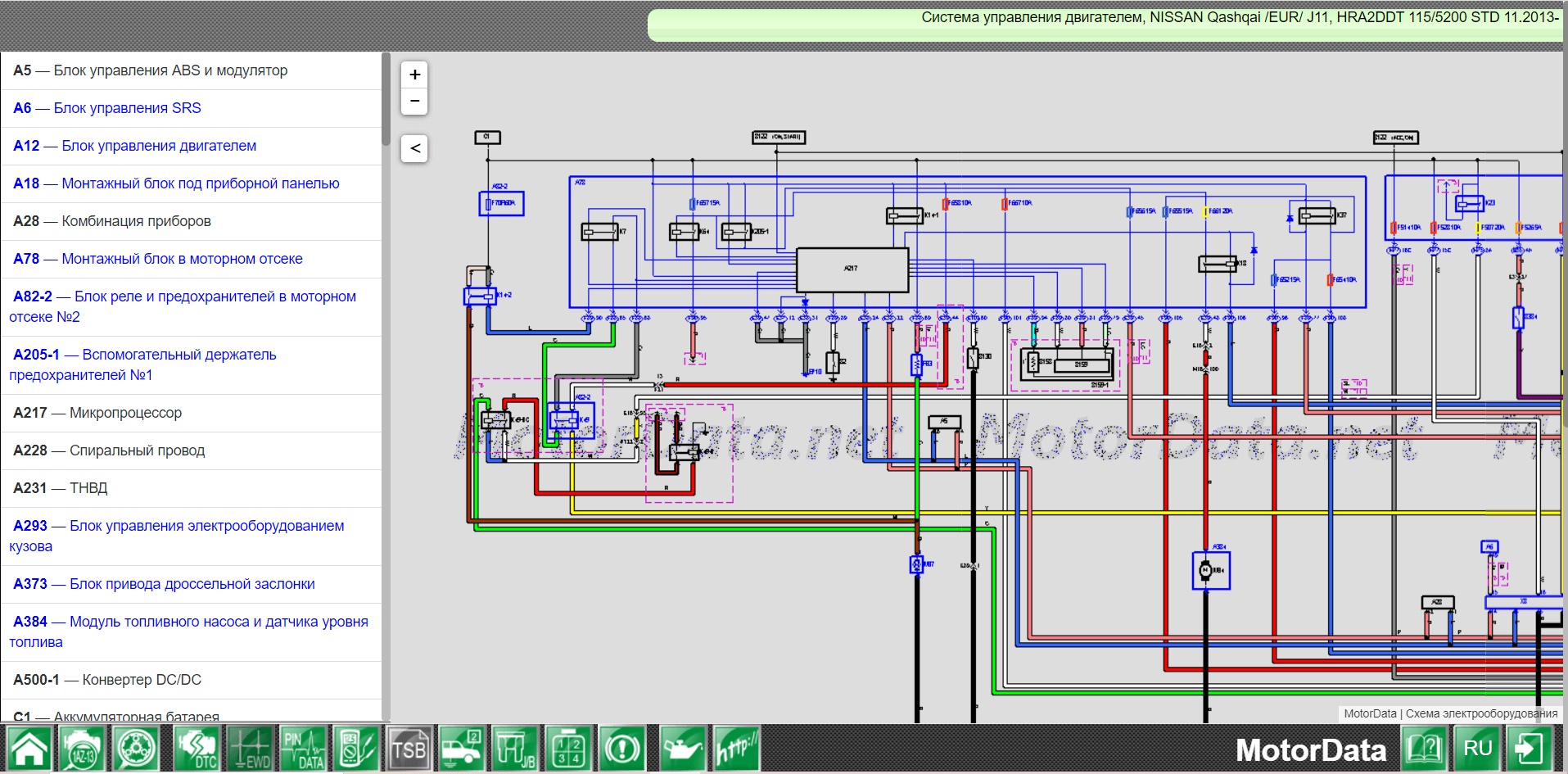1568x774 pixels.
Task: Open engine code identification icon (1AZ-13)
Action: pos(83,749)
